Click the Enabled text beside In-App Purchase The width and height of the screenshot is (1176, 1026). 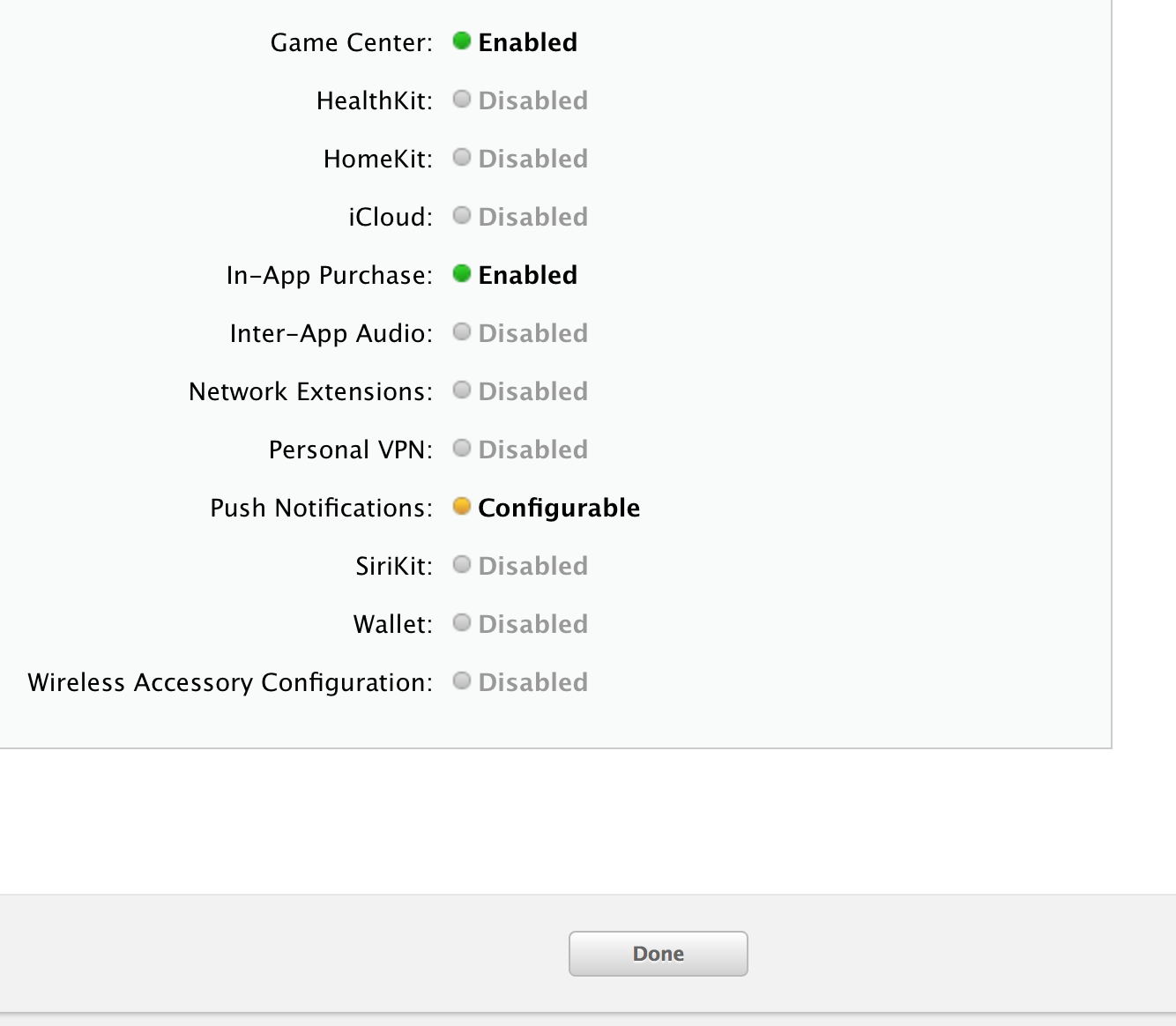point(527,275)
